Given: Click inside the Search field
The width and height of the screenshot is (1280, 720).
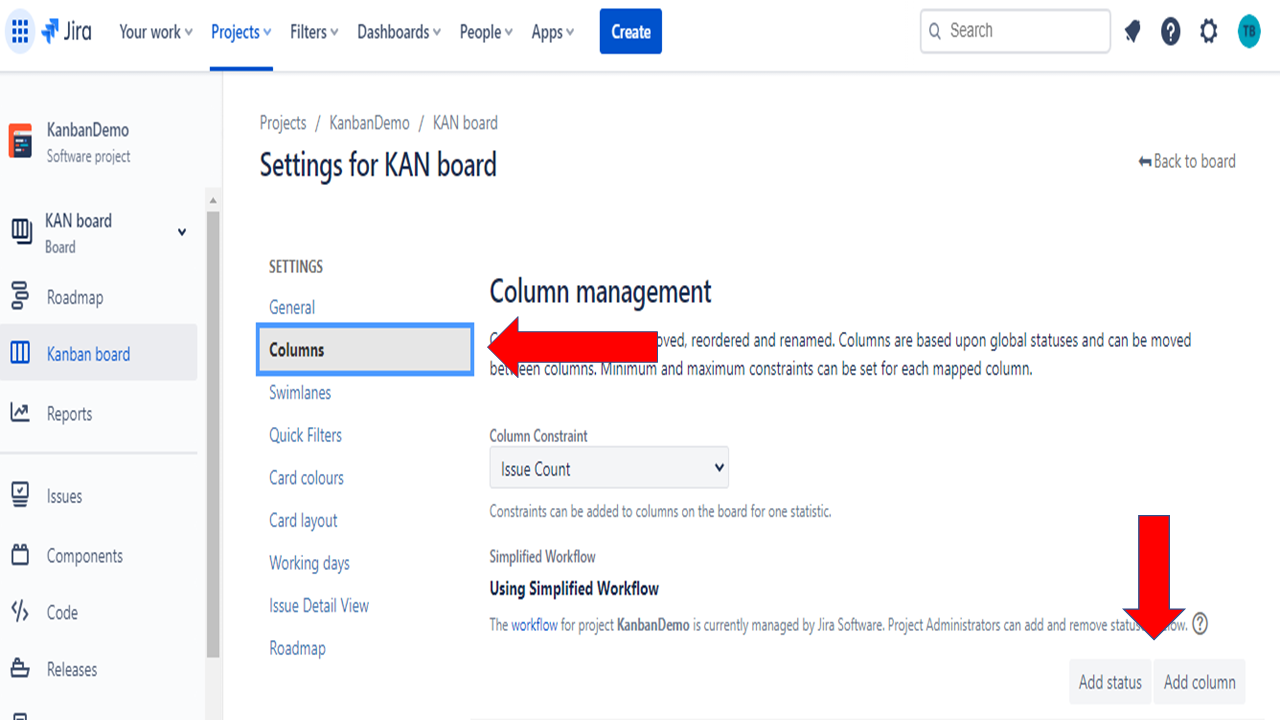Looking at the screenshot, I should 1014,31.
